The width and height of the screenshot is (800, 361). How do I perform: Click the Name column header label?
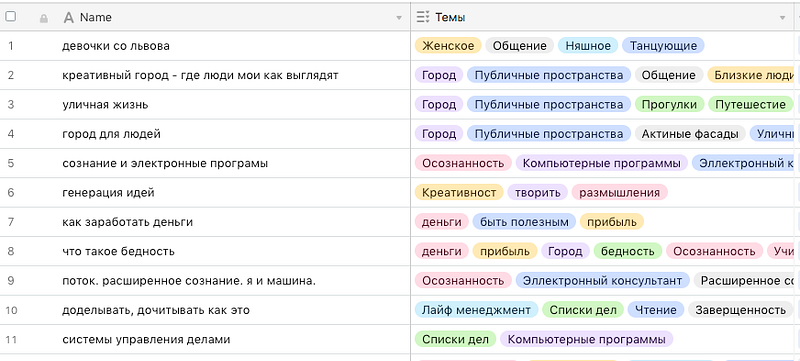95,17
